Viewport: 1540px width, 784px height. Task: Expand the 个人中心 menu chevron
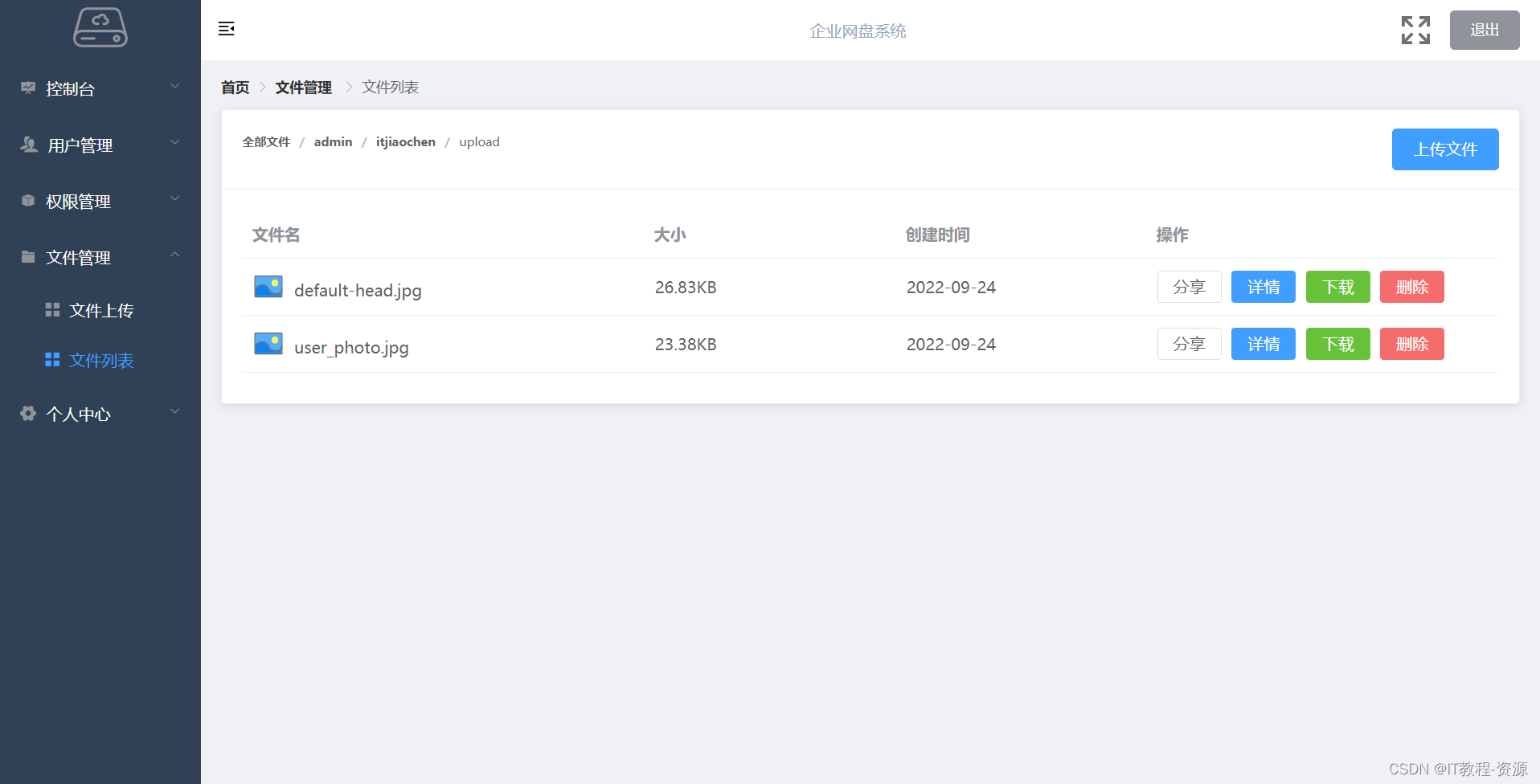point(175,411)
